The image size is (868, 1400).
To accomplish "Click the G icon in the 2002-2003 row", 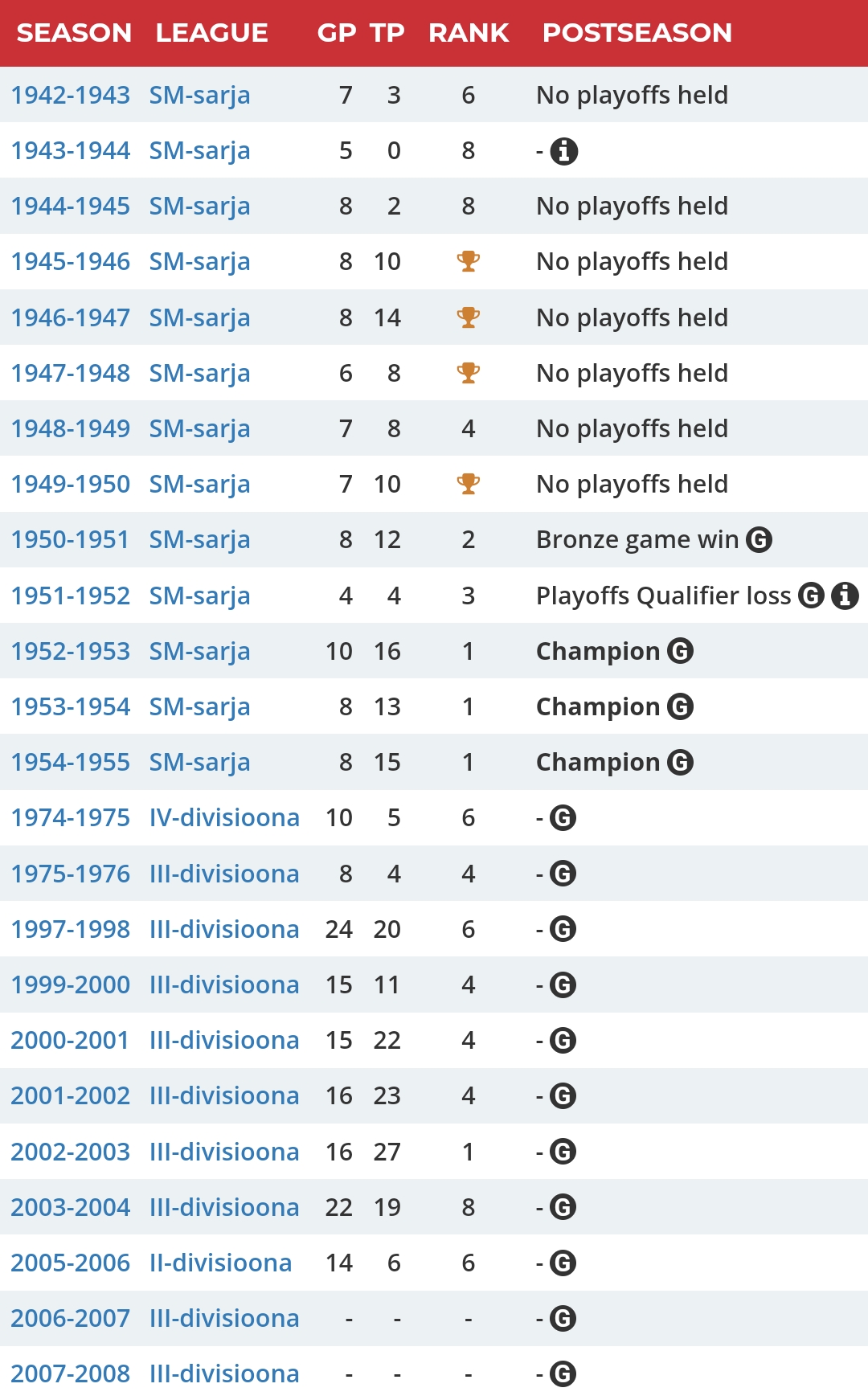I will tap(563, 1152).
